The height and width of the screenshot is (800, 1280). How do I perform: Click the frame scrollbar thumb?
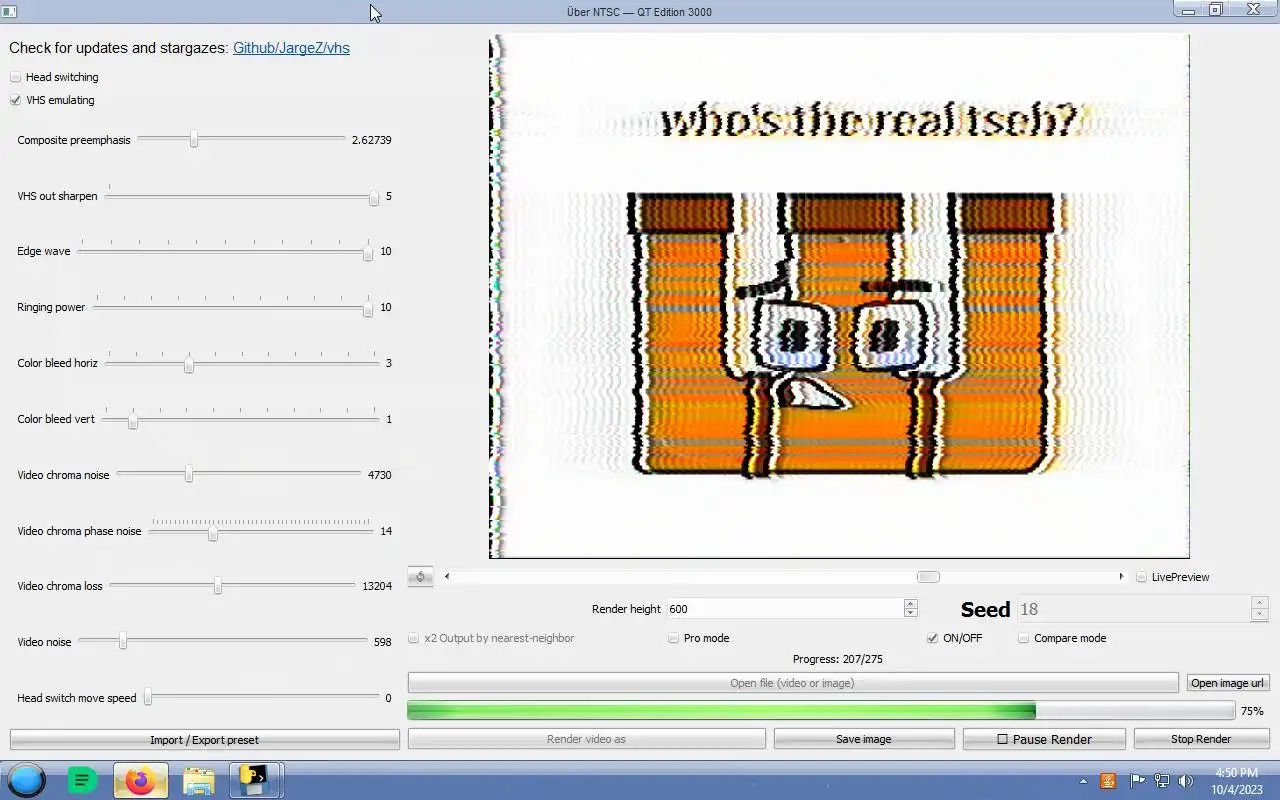[x=928, y=577]
